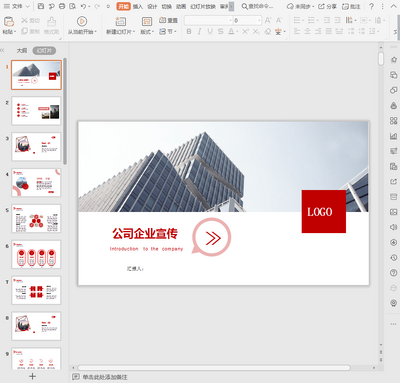Image resolution: width=400 pixels, height=383 pixels.
Task: Click the top star icon in right sidebar
Action: (x=394, y=60)
